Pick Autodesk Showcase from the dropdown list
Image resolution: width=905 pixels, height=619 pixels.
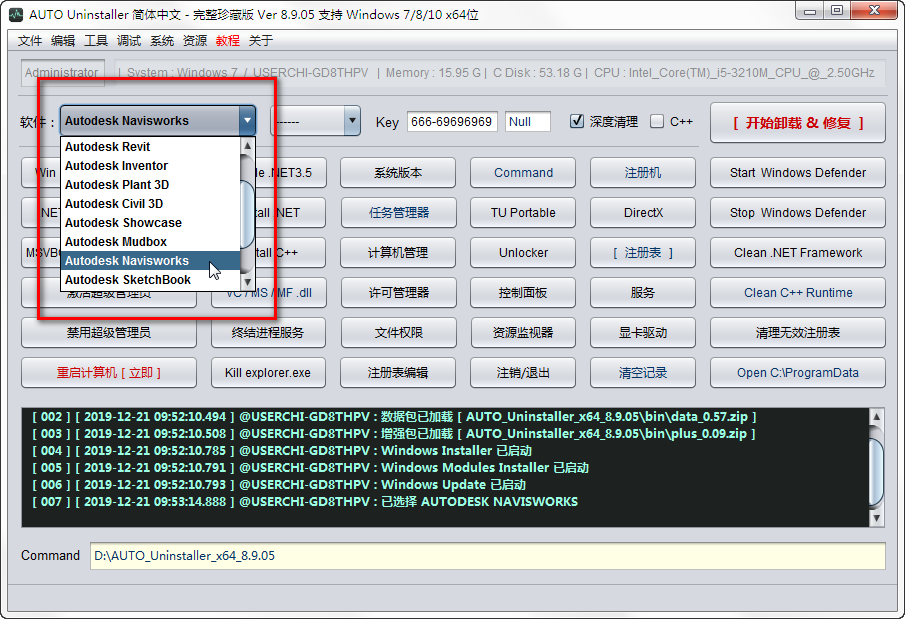pos(150,223)
